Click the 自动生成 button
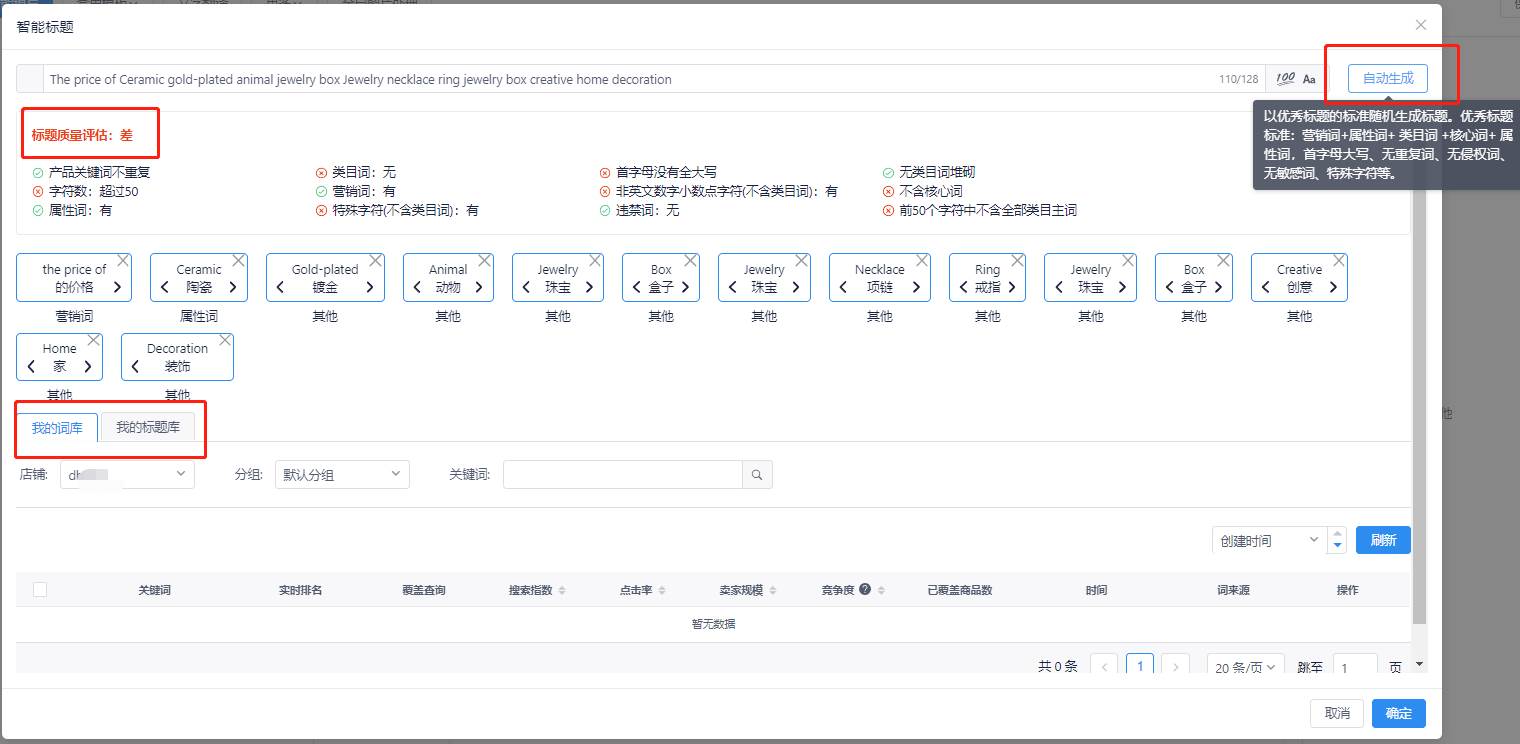 point(1387,78)
